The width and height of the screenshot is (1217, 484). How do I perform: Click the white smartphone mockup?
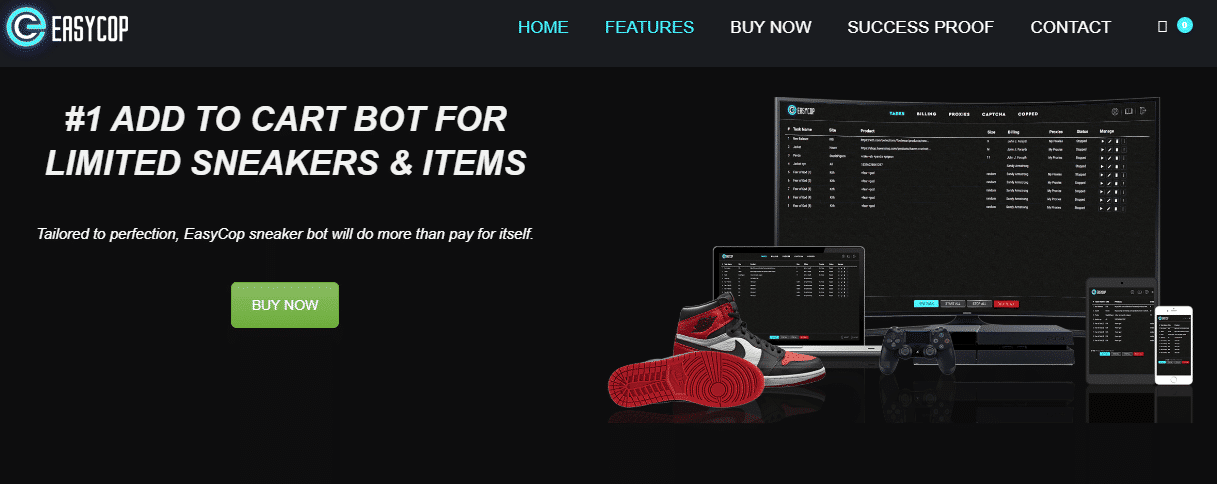[1174, 345]
